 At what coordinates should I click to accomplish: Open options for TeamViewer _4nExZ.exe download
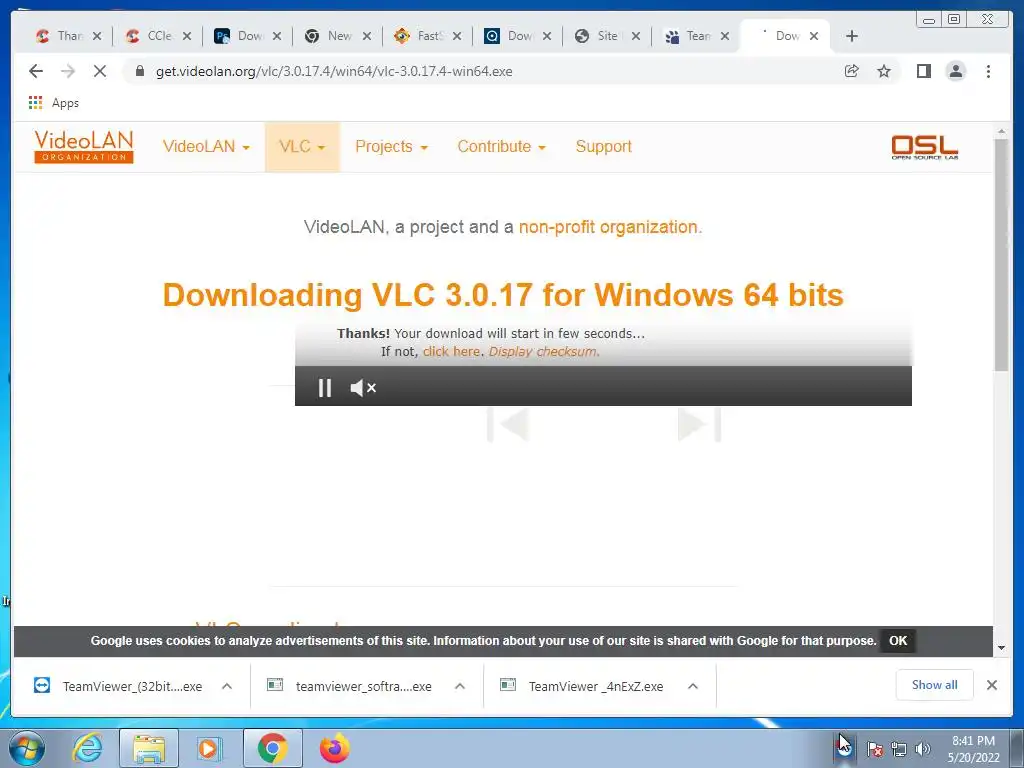[x=693, y=686]
